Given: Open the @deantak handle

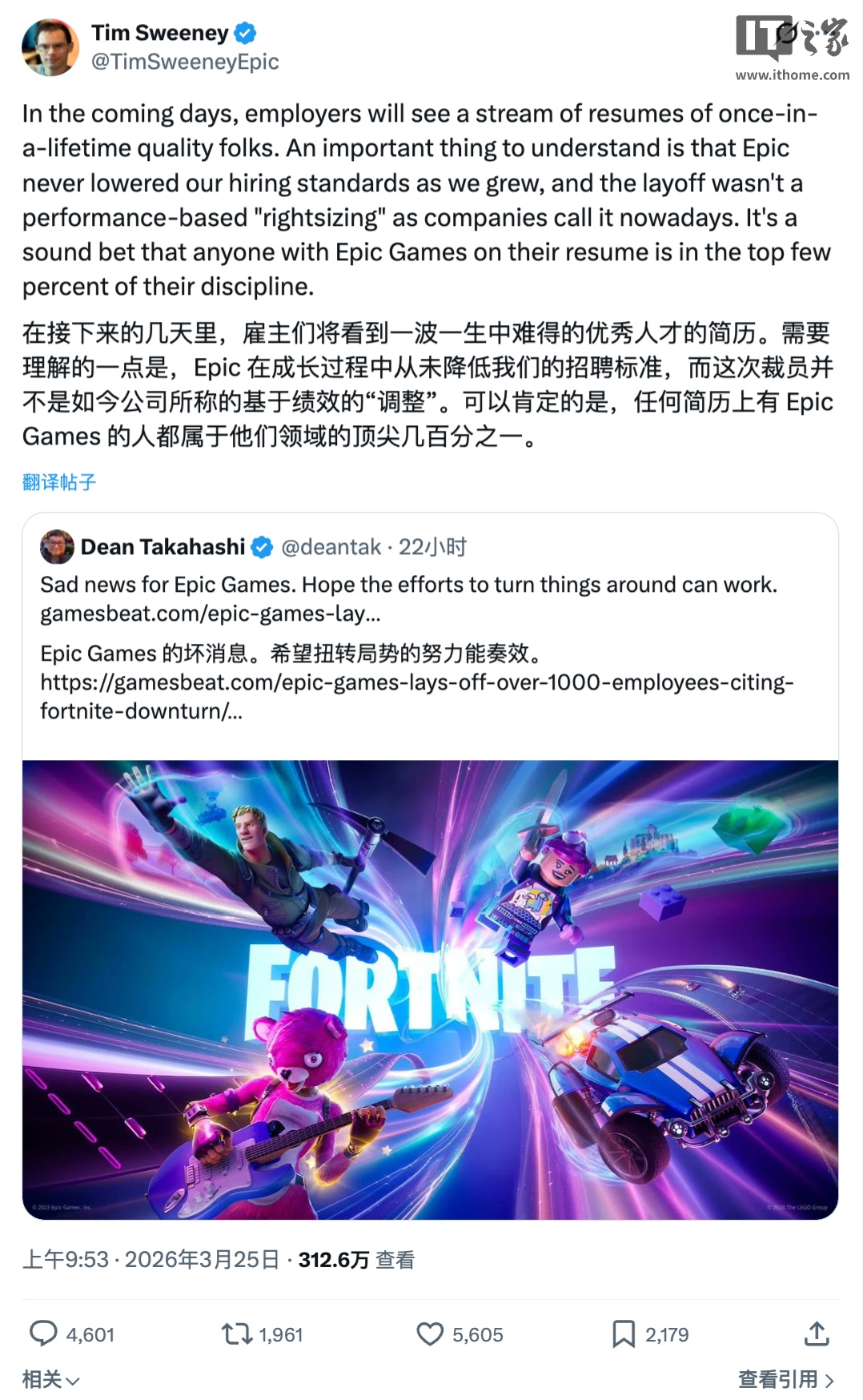Looking at the screenshot, I should pyautogui.click(x=331, y=547).
